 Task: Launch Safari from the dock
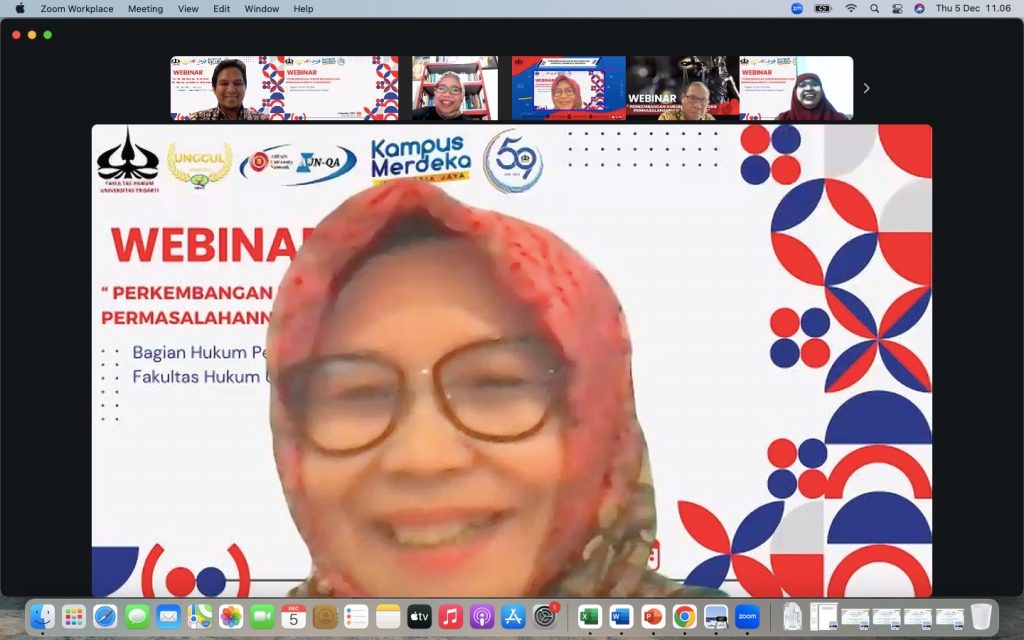pyautogui.click(x=105, y=616)
